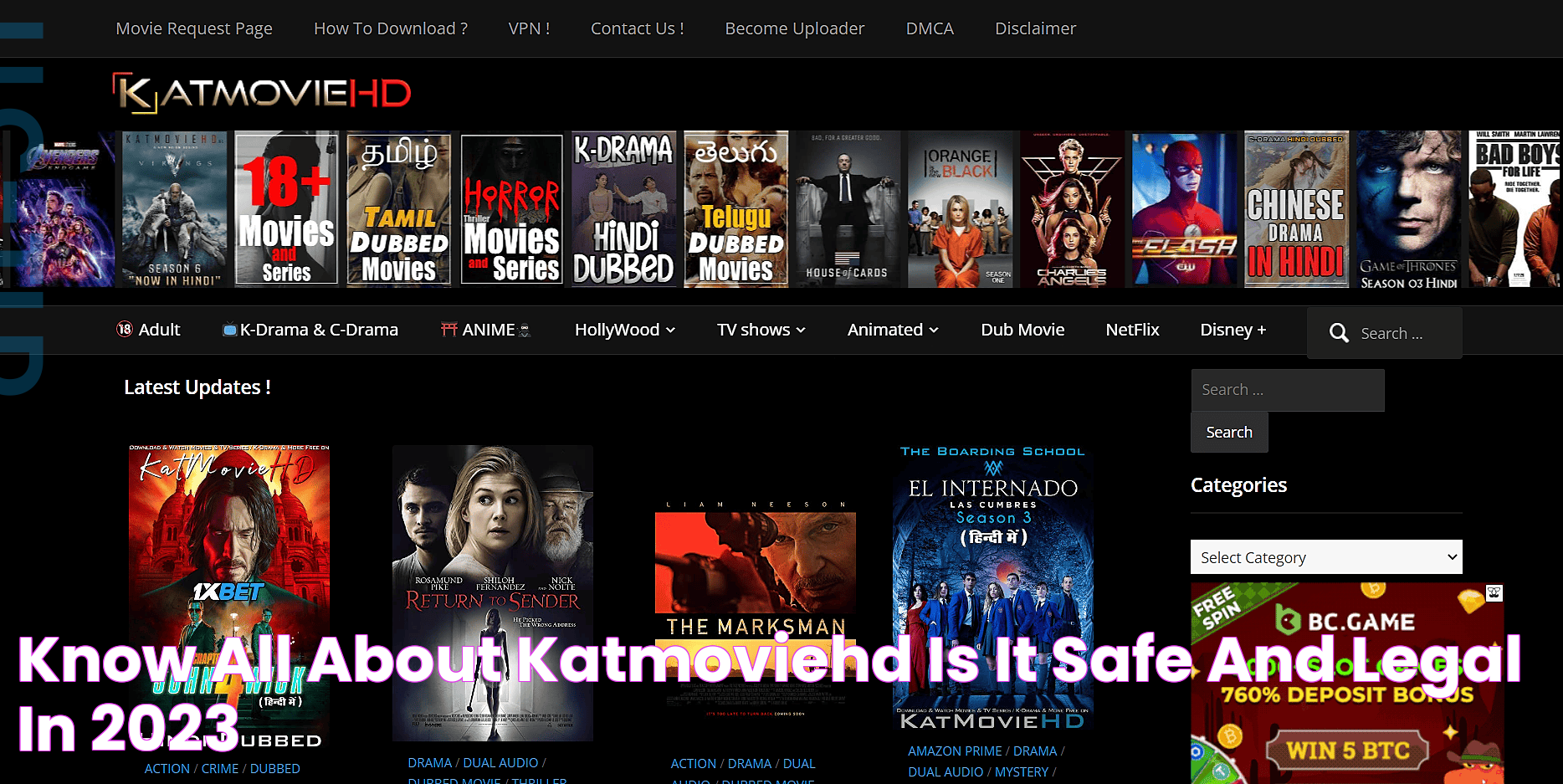The height and width of the screenshot is (784, 1563).
Task: Expand the Animated menu chevron
Action: [x=934, y=331]
